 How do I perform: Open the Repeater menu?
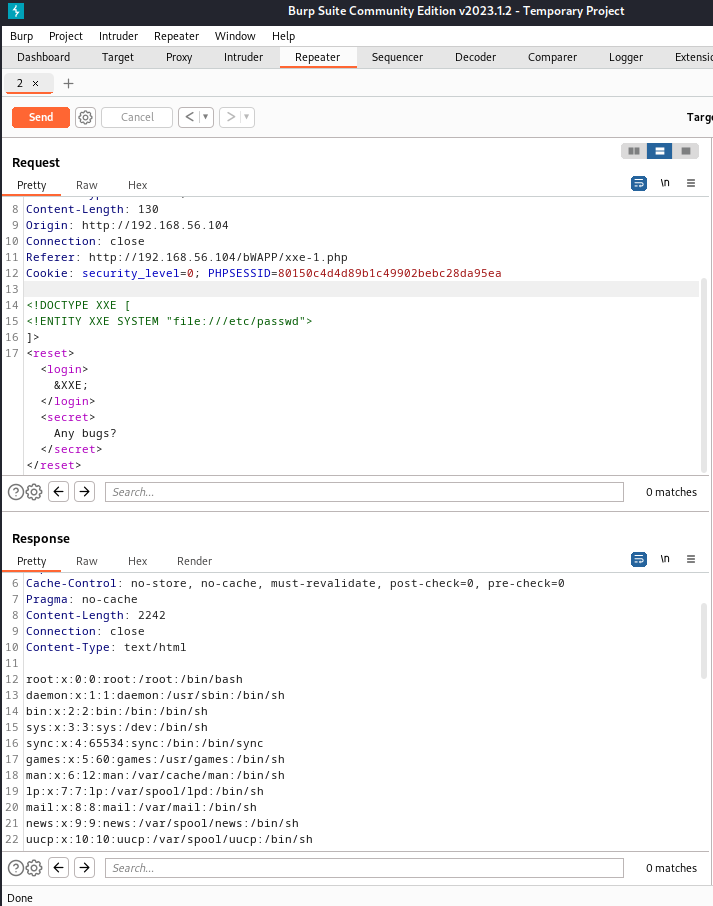pyautogui.click(x=176, y=36)
